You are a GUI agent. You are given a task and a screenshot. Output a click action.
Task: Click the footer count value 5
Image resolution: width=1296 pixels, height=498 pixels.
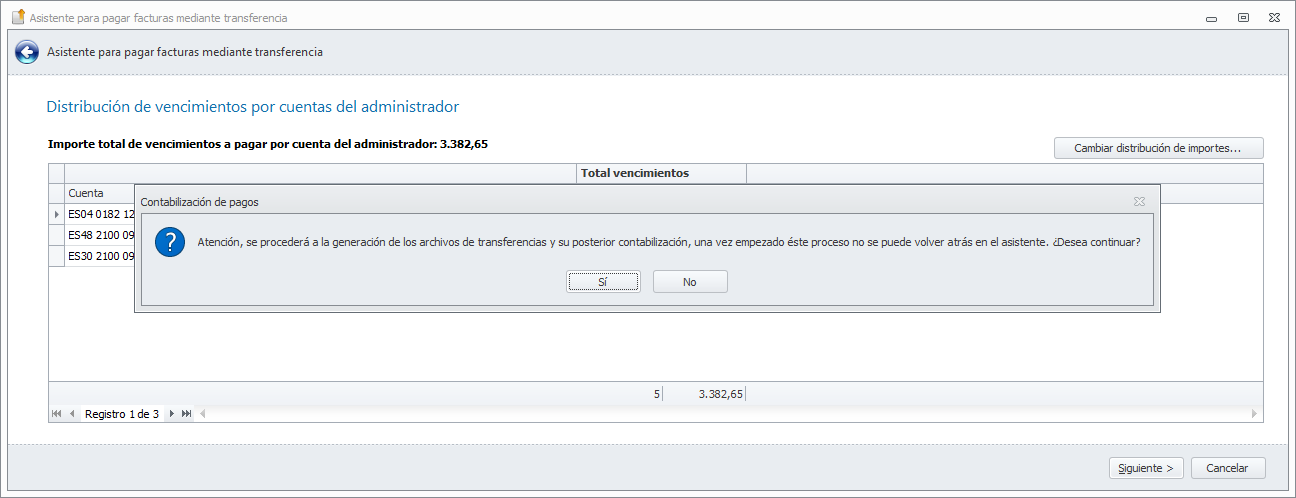pyautogui.click(x=657, y=394)
